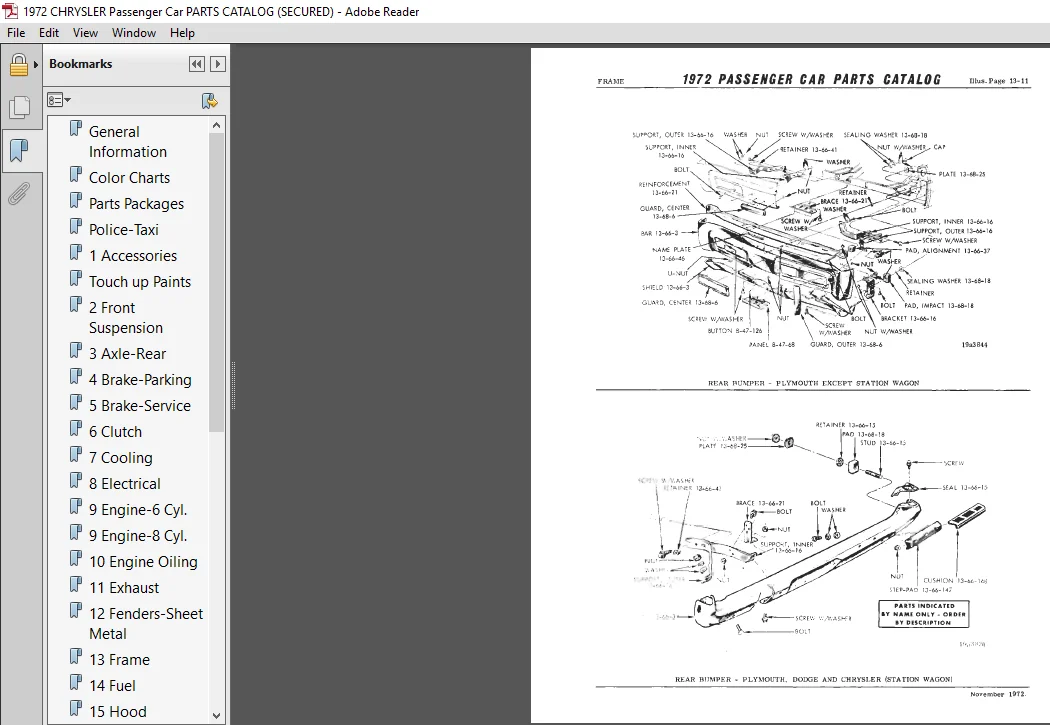Open the Page Thumbnails panel icon
The image size is (1050, 725).
(19, 107)
